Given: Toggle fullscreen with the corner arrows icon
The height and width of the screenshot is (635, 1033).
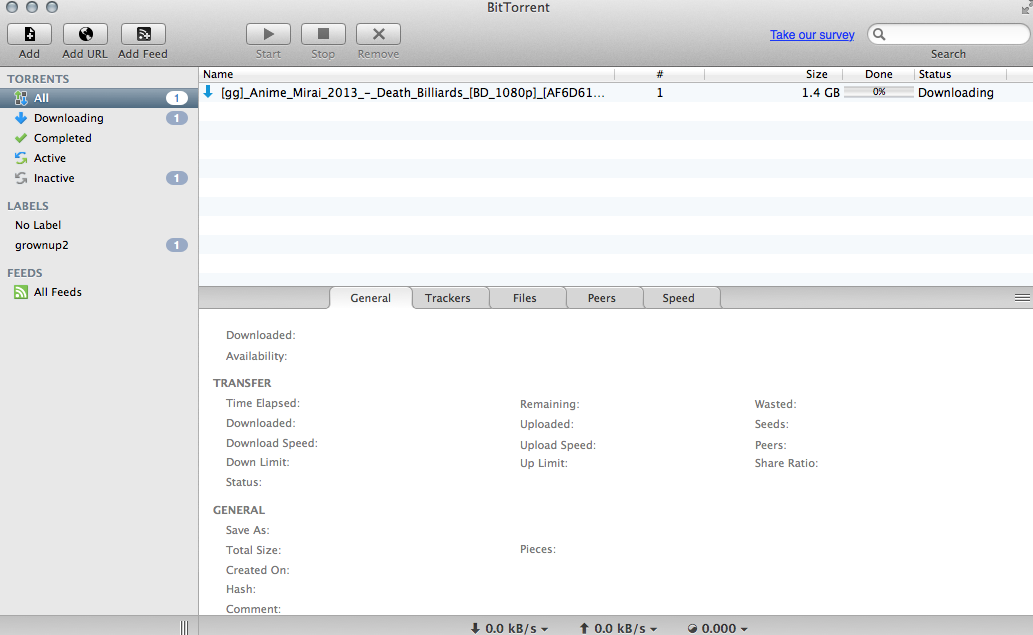Looking at the screenshot, I should [x=1026, y=7].
